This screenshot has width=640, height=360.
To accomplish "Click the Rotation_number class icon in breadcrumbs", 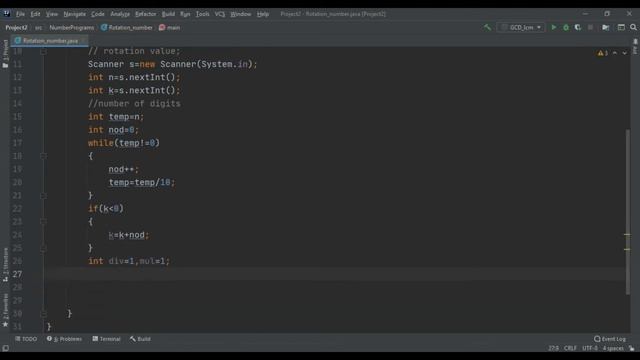I will [x=104, y=27].
